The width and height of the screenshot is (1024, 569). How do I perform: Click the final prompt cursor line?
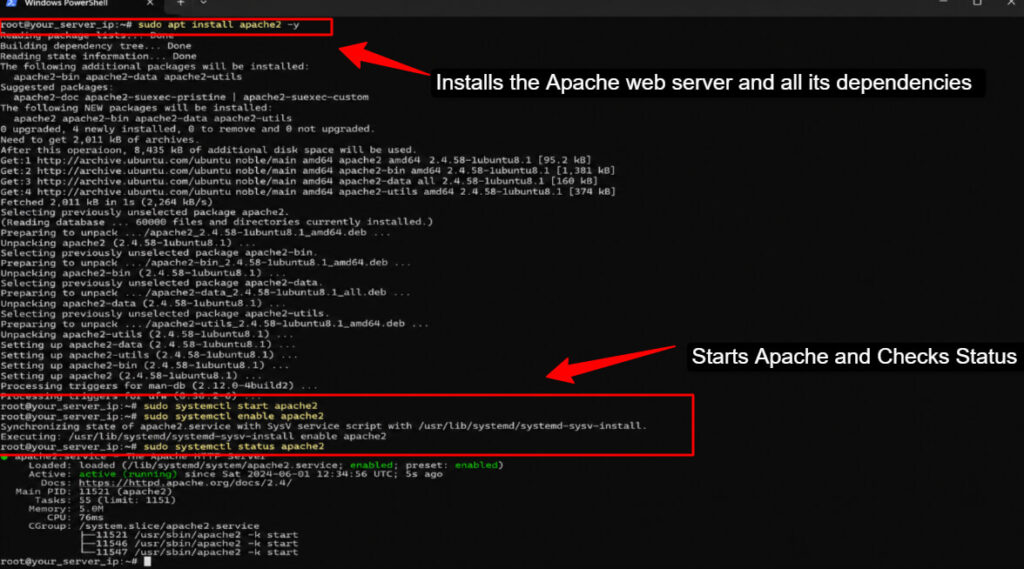[76, 562]
